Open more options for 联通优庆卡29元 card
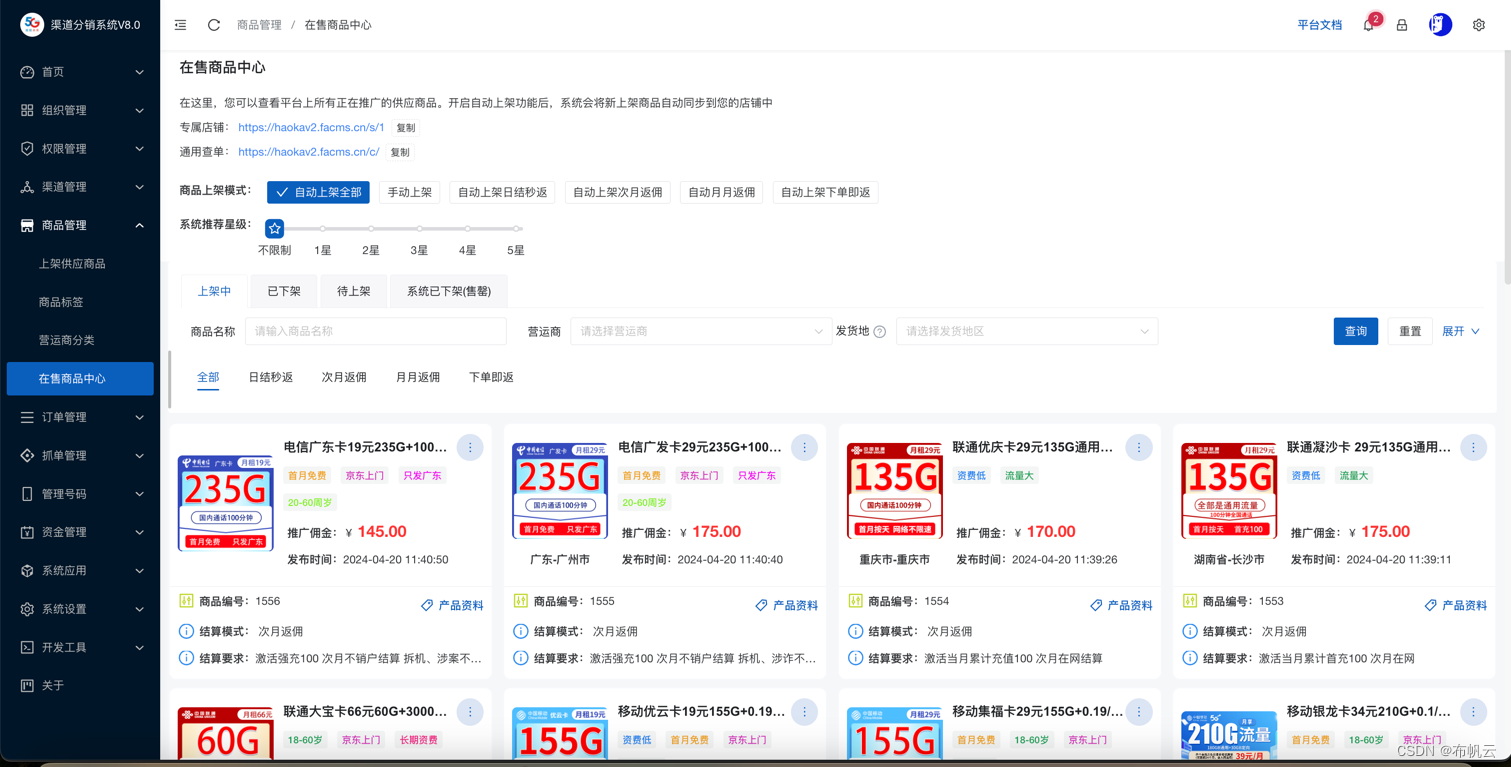This screenshot has height=767, width=1511. [x=1139, y=448]
